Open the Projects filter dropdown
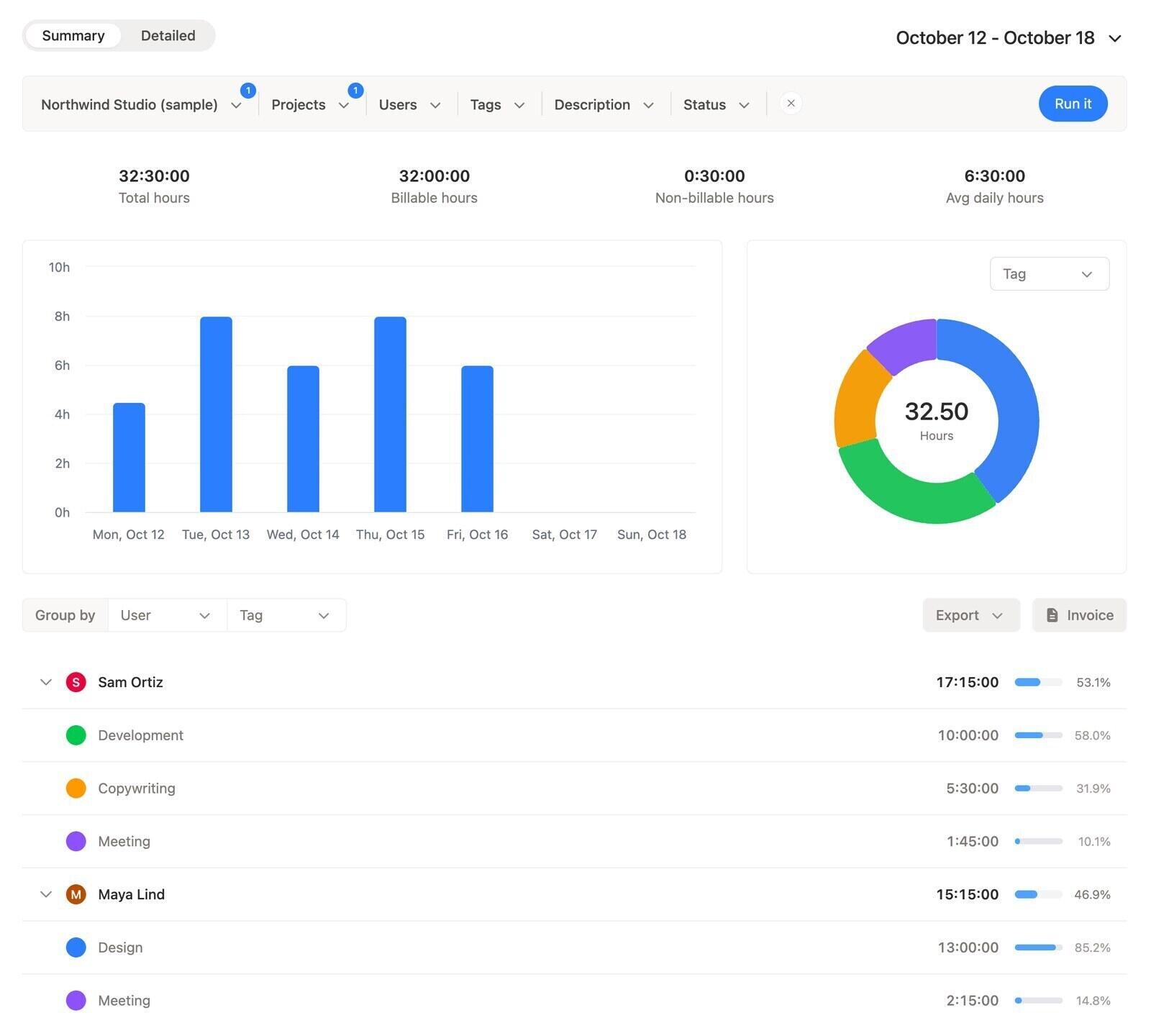The image size is (1151, 1036). pyautogui.click(x=310, y=105)
